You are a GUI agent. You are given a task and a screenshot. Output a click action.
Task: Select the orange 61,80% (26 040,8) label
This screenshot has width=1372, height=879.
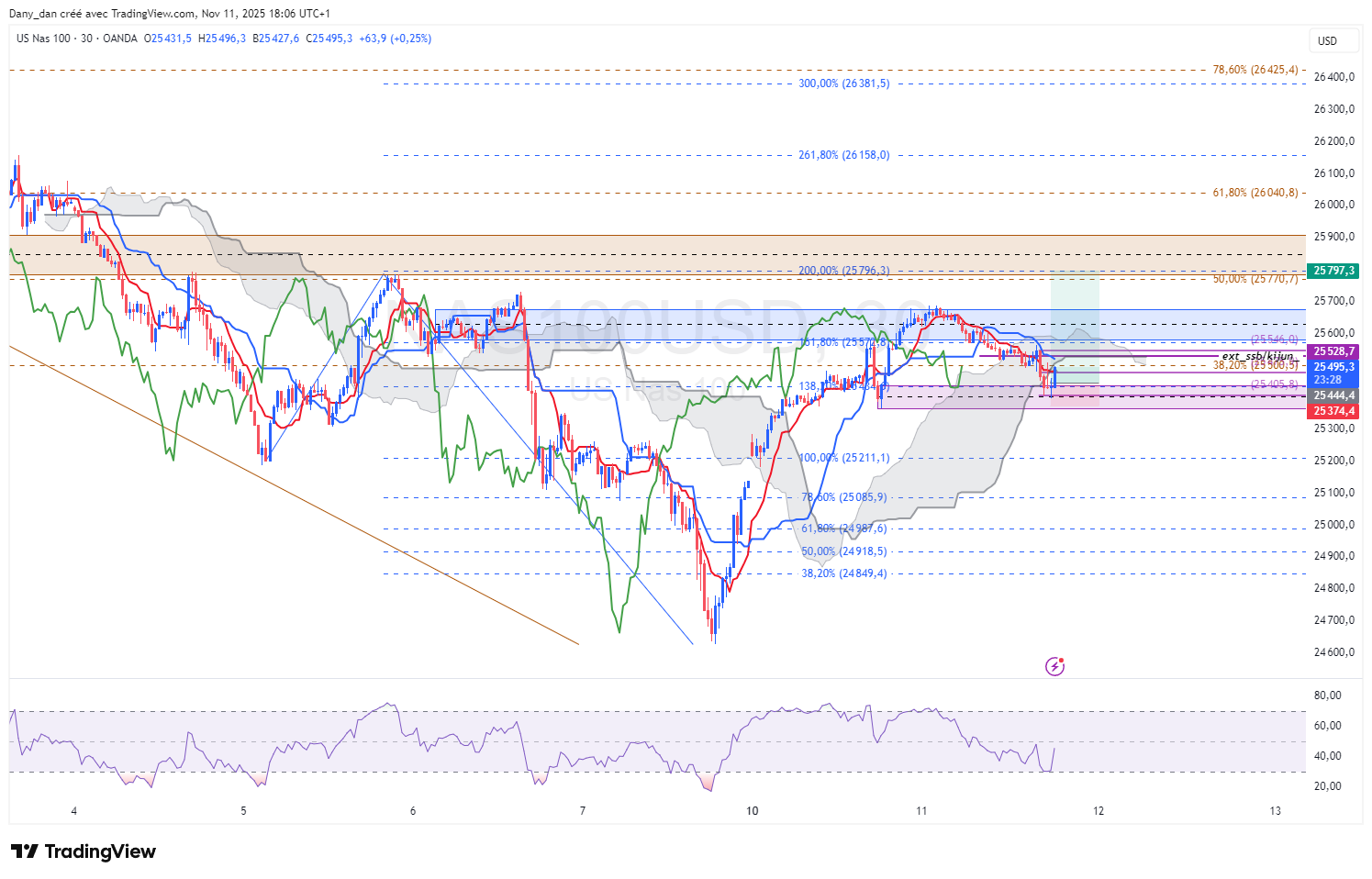click(x=1255, y=193)
